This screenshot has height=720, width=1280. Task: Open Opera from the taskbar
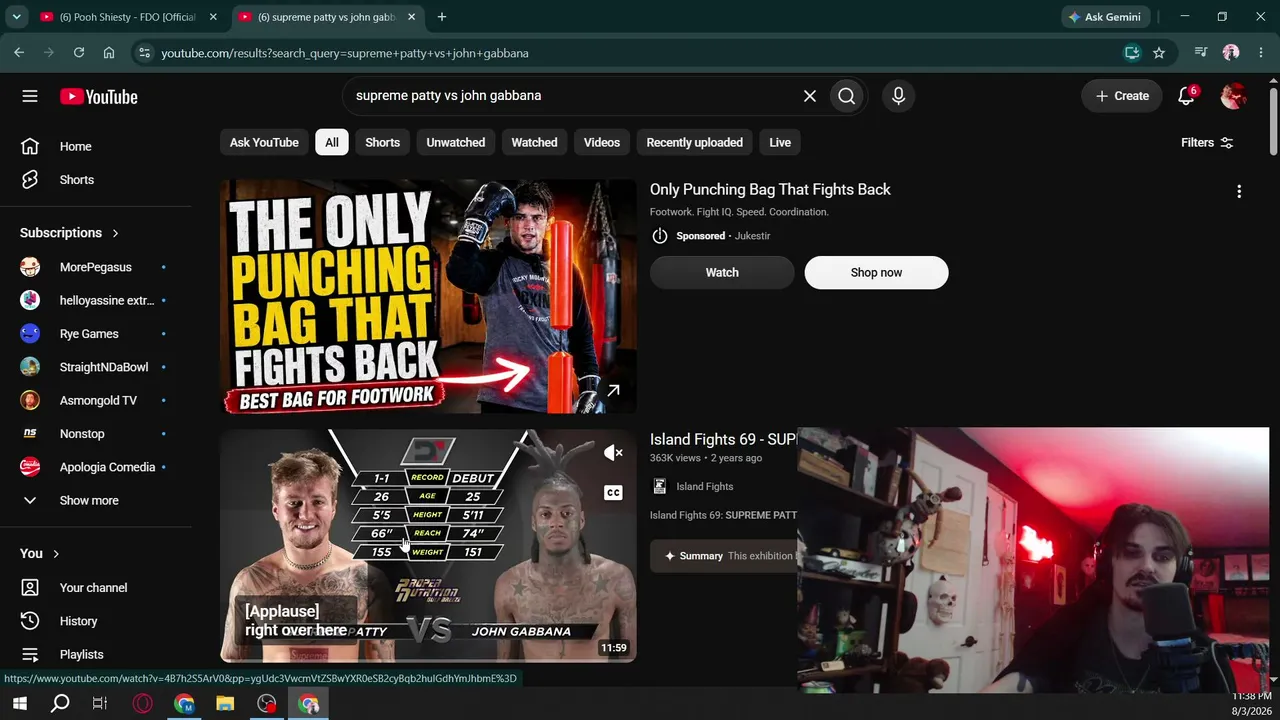[142, 704]
